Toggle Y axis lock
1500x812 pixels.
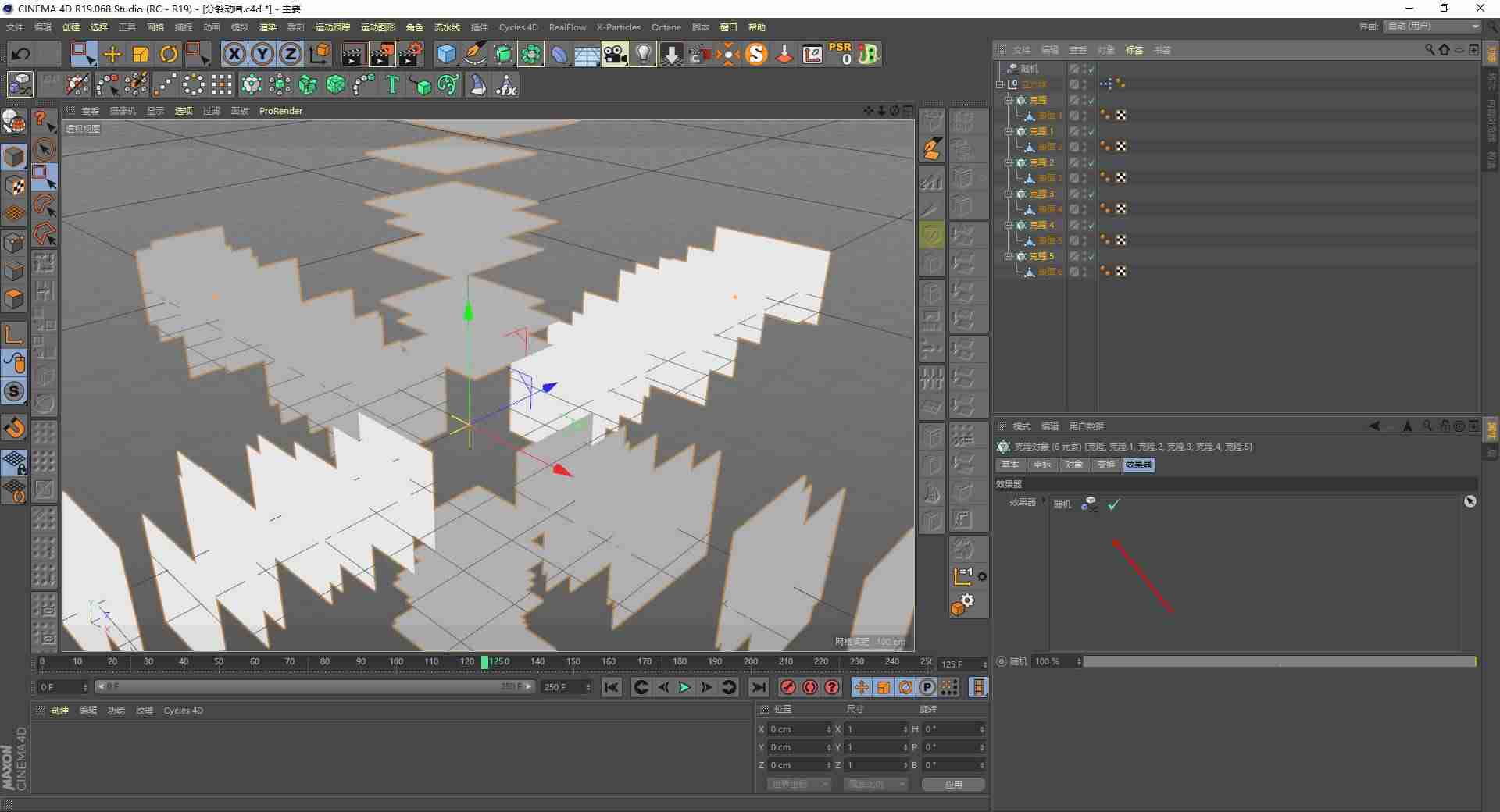pyautogui.click(x=262, y=54)
